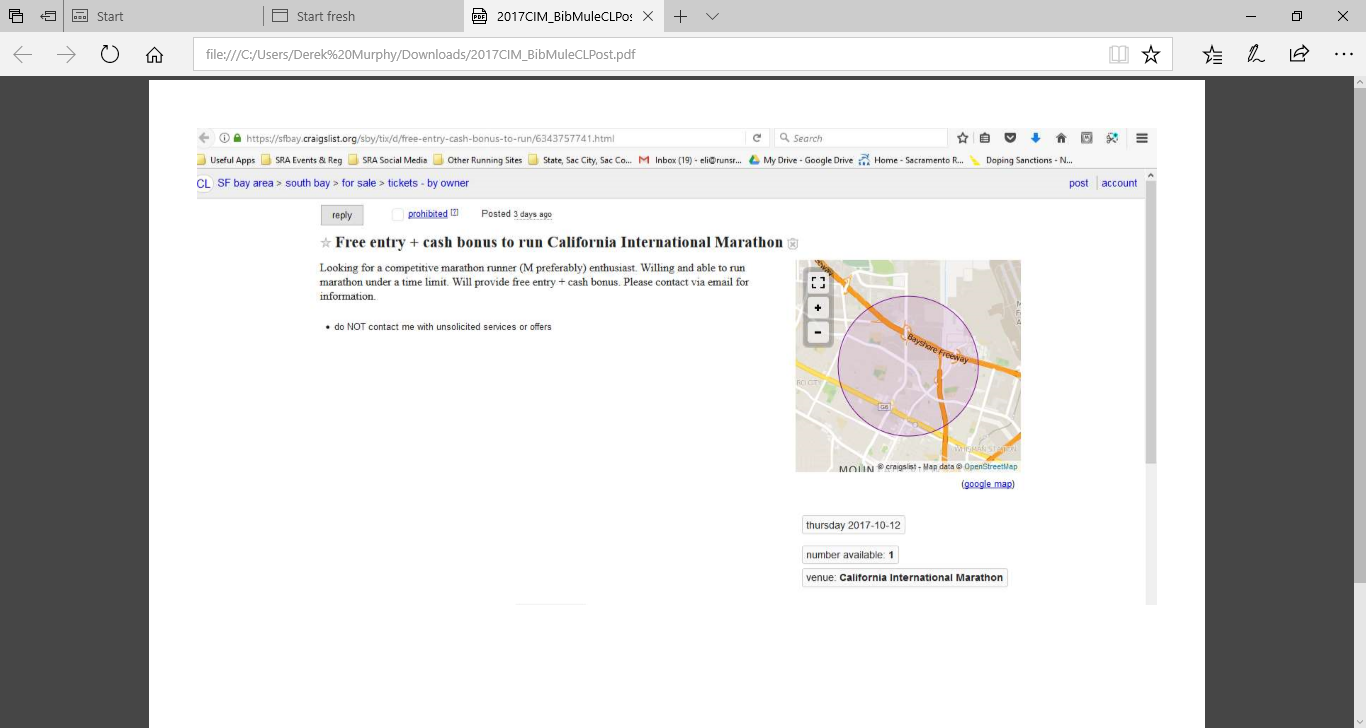
Task: Click the Firefox Search box
Action: 861,138
